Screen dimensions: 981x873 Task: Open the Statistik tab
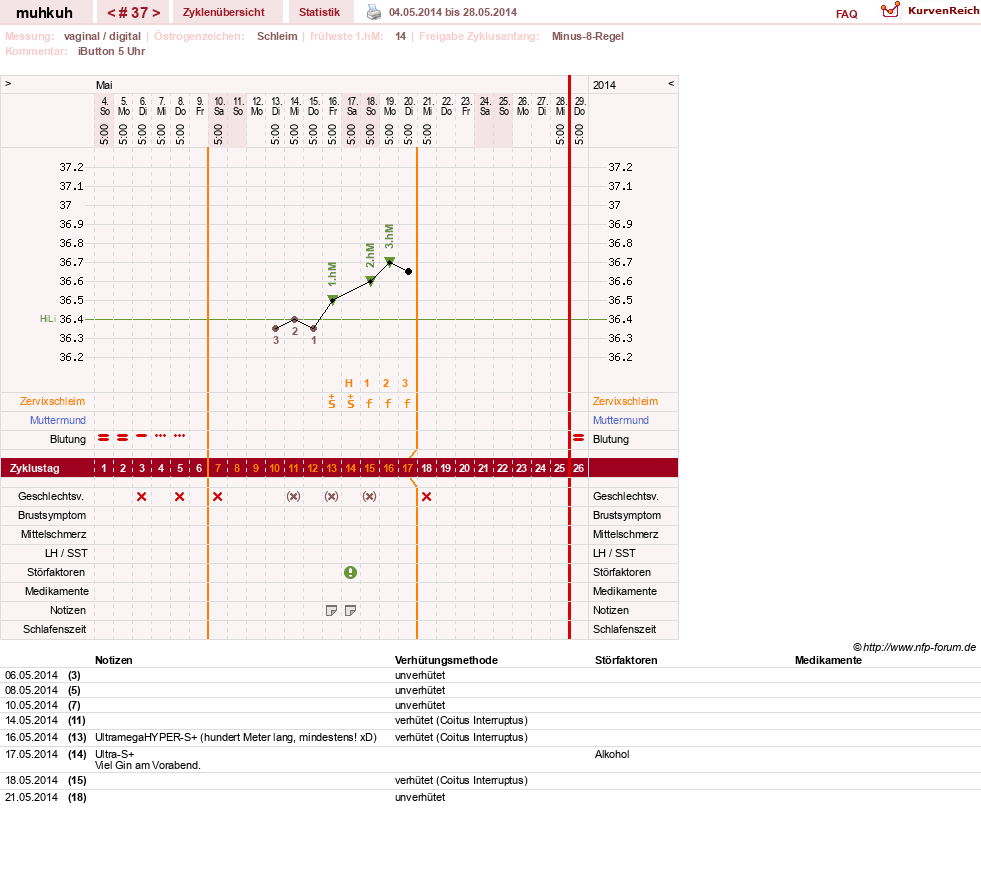pos(319,12)
